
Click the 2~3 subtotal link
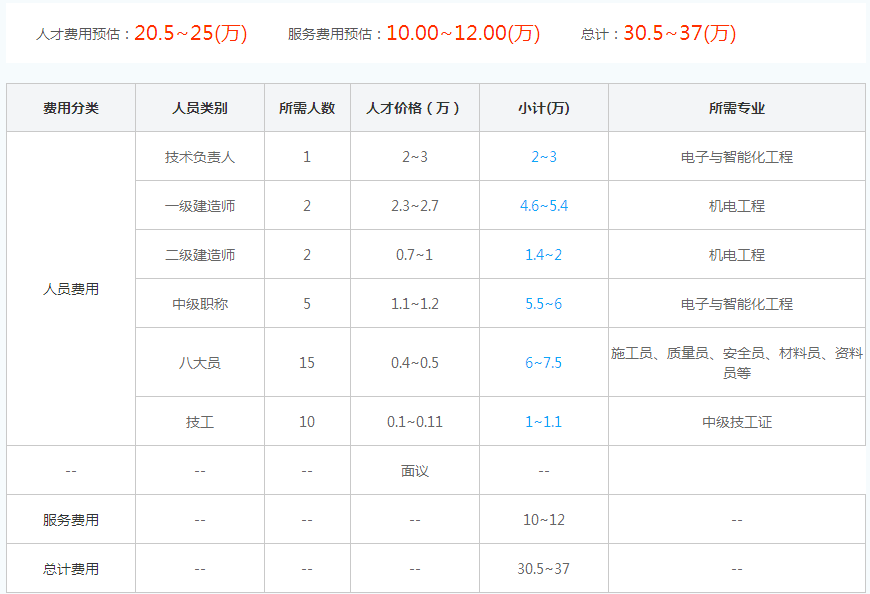tap(544, 157)
